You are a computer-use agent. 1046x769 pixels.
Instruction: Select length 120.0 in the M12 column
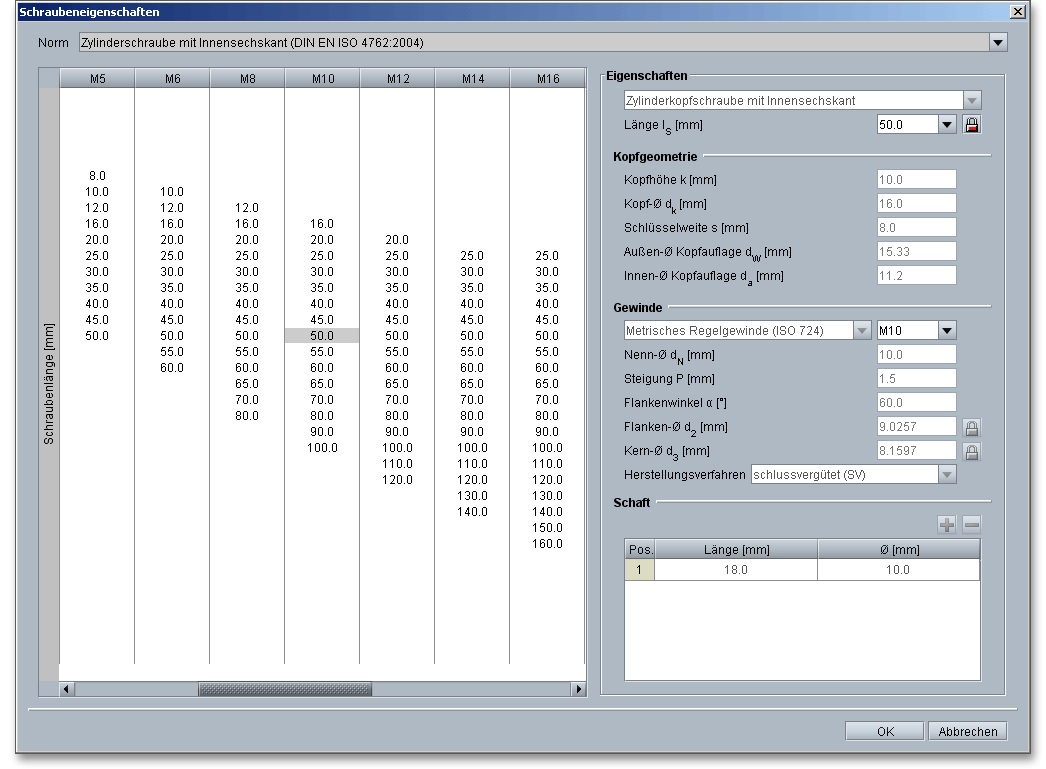[x=397, y=480]
